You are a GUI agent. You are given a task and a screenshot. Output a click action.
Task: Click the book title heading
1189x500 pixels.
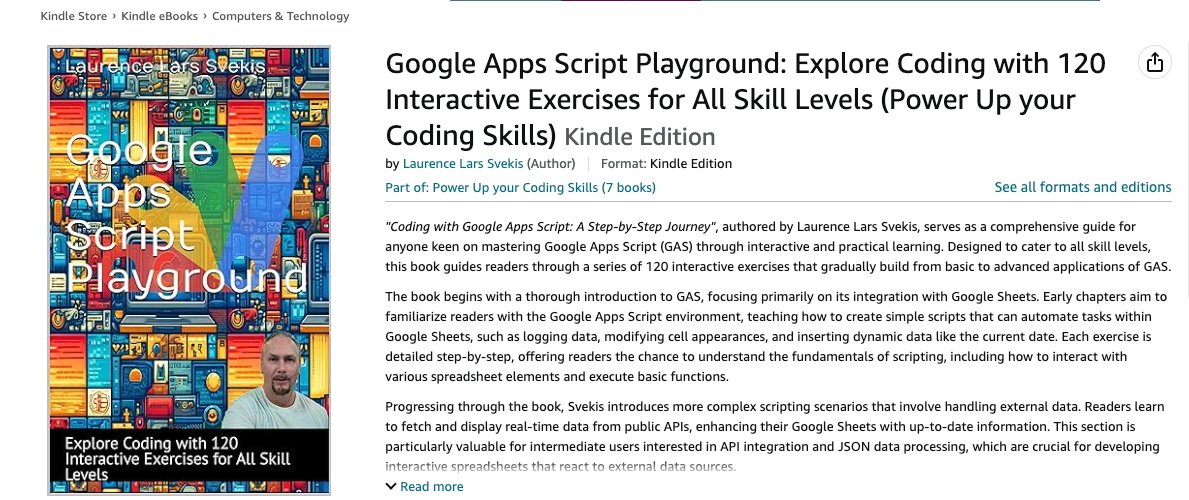click(745, 99)
